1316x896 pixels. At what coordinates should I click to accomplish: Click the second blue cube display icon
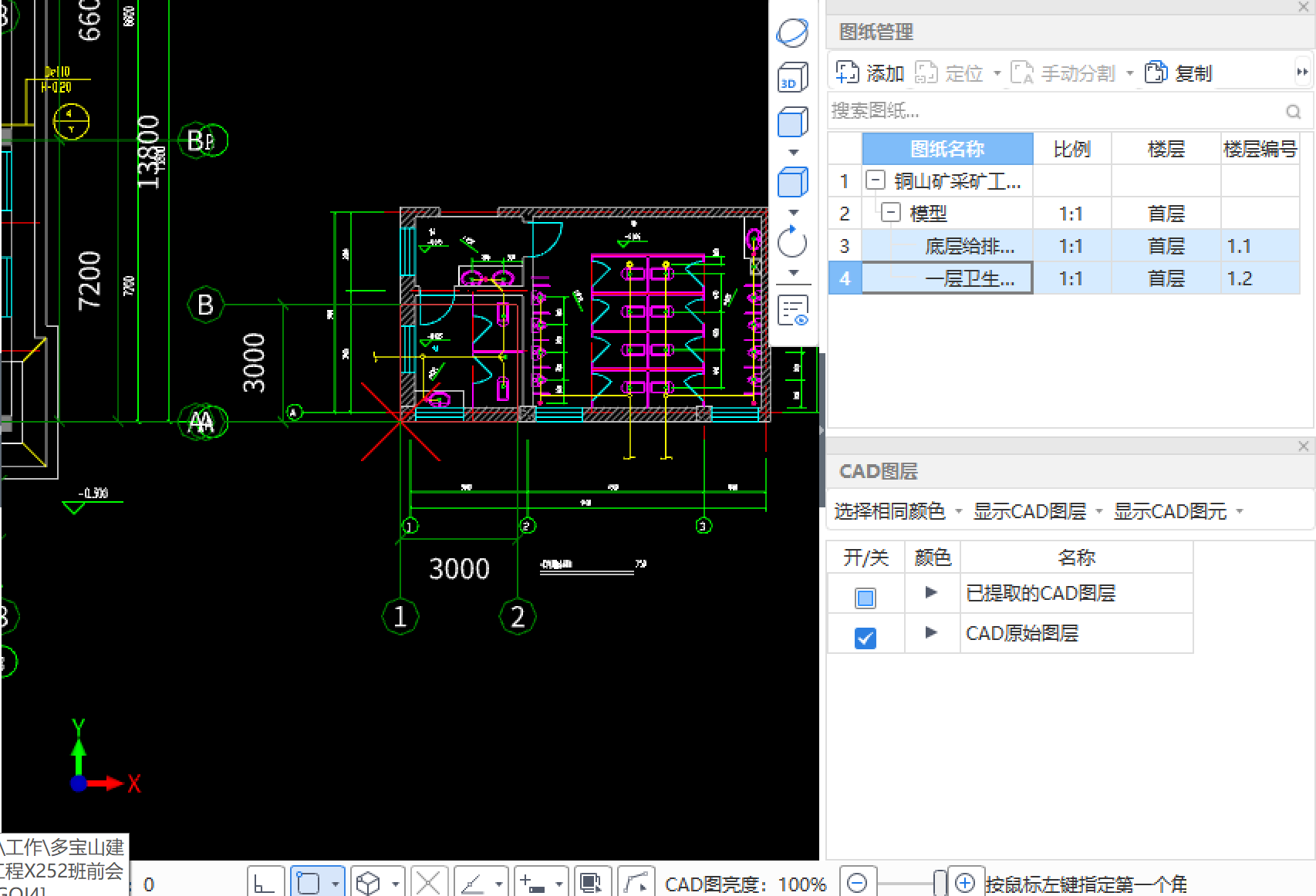(x=792, y=182)
